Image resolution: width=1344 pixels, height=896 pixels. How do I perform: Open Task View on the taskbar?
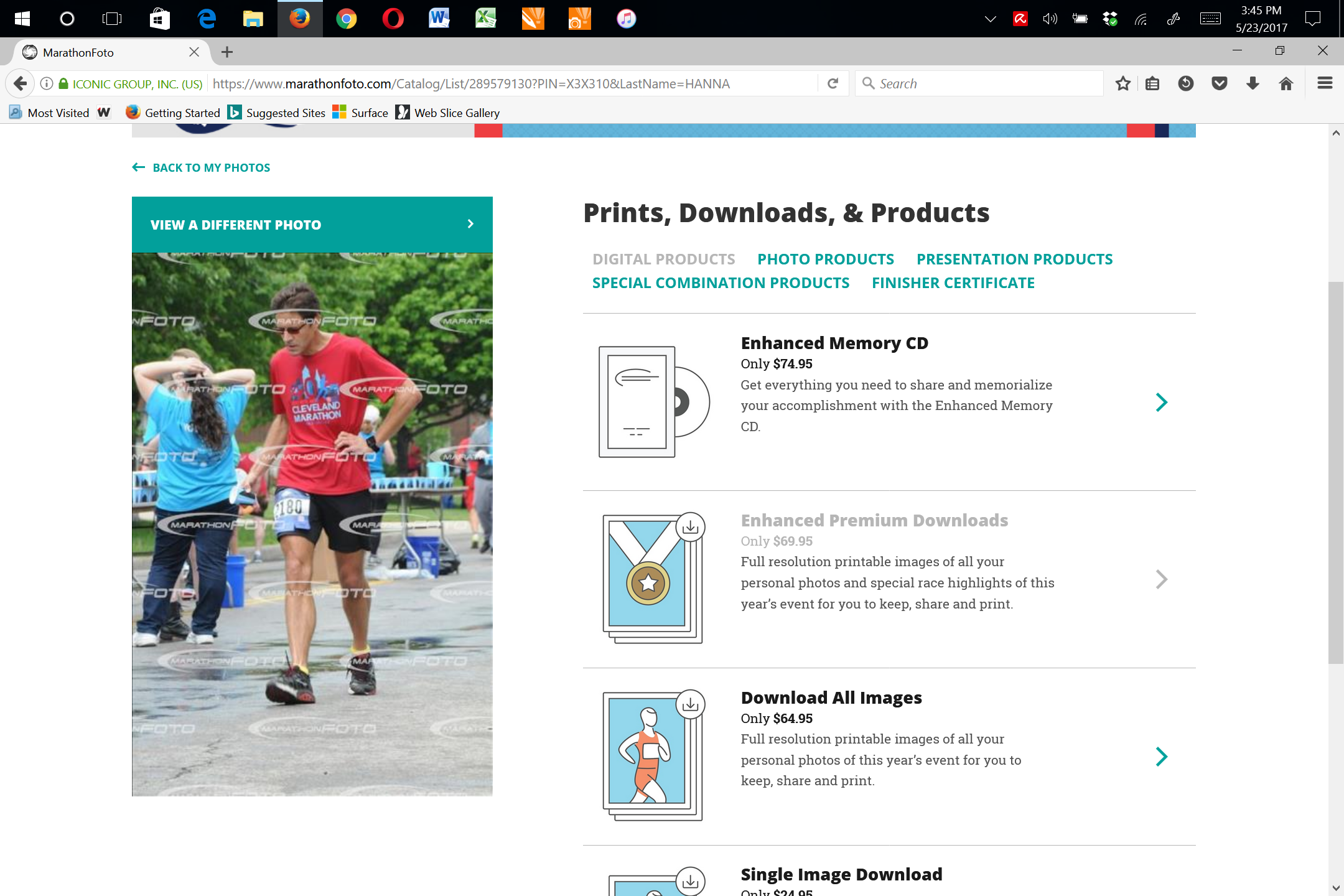[112, 19]
